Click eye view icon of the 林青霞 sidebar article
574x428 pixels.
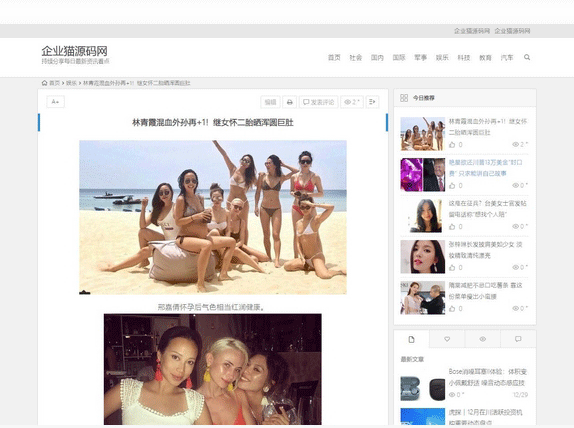(515, 145)
